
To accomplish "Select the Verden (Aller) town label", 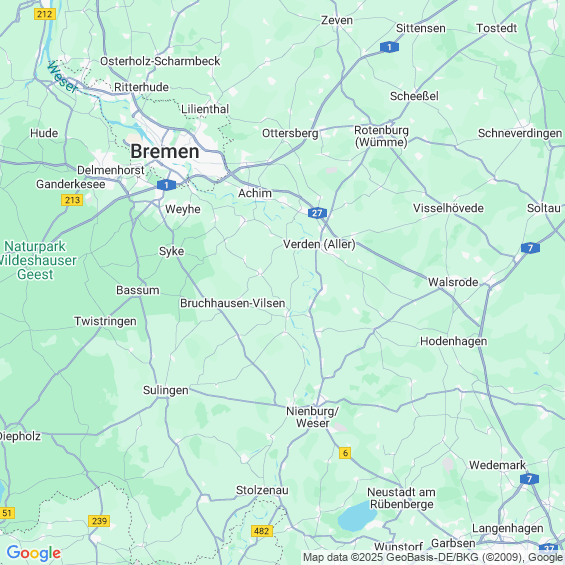I will (x=319, y=244).
